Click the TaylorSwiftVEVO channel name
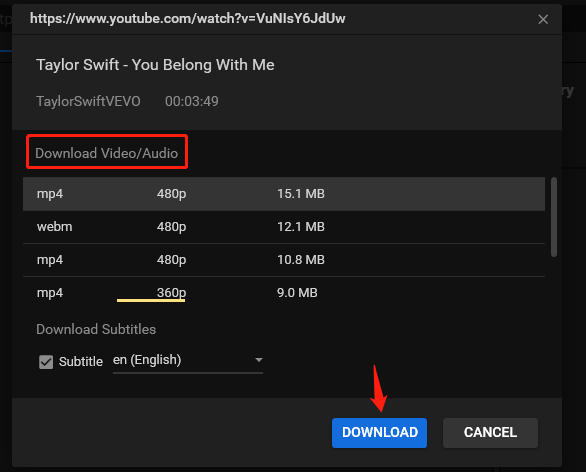Viewport: 586px width, 472px height. pyautogui.click(x=88, y=101)
